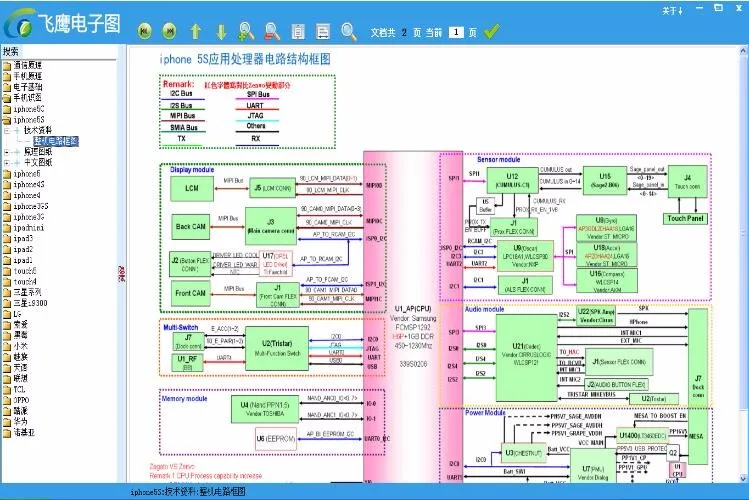Open the 小米 folder
Viewport: 749px width, 500px height.
(x=15, y=346)
